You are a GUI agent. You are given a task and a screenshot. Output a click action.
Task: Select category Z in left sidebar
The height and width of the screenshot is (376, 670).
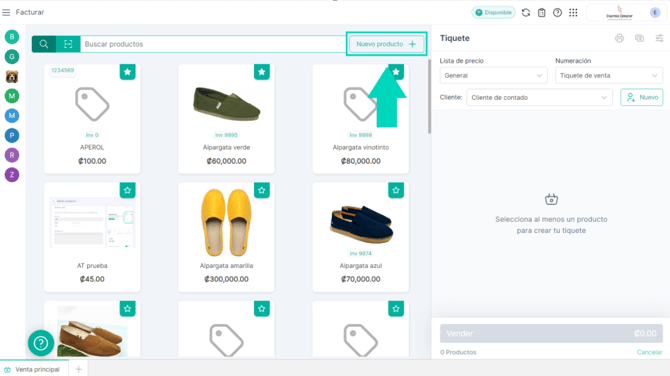click(x=12, y=175)
